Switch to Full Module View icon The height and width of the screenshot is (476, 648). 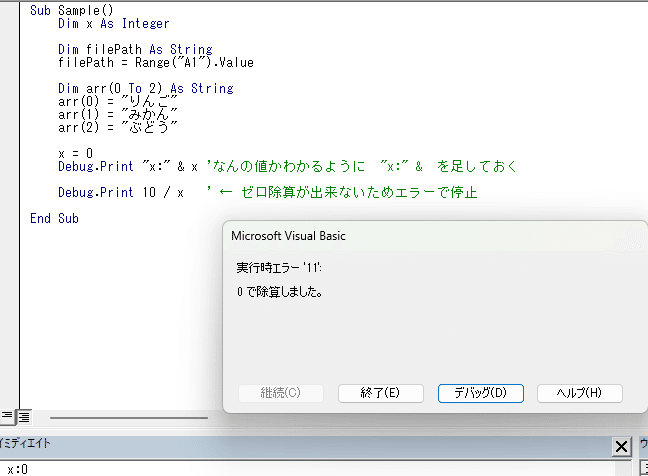point(24,417)
